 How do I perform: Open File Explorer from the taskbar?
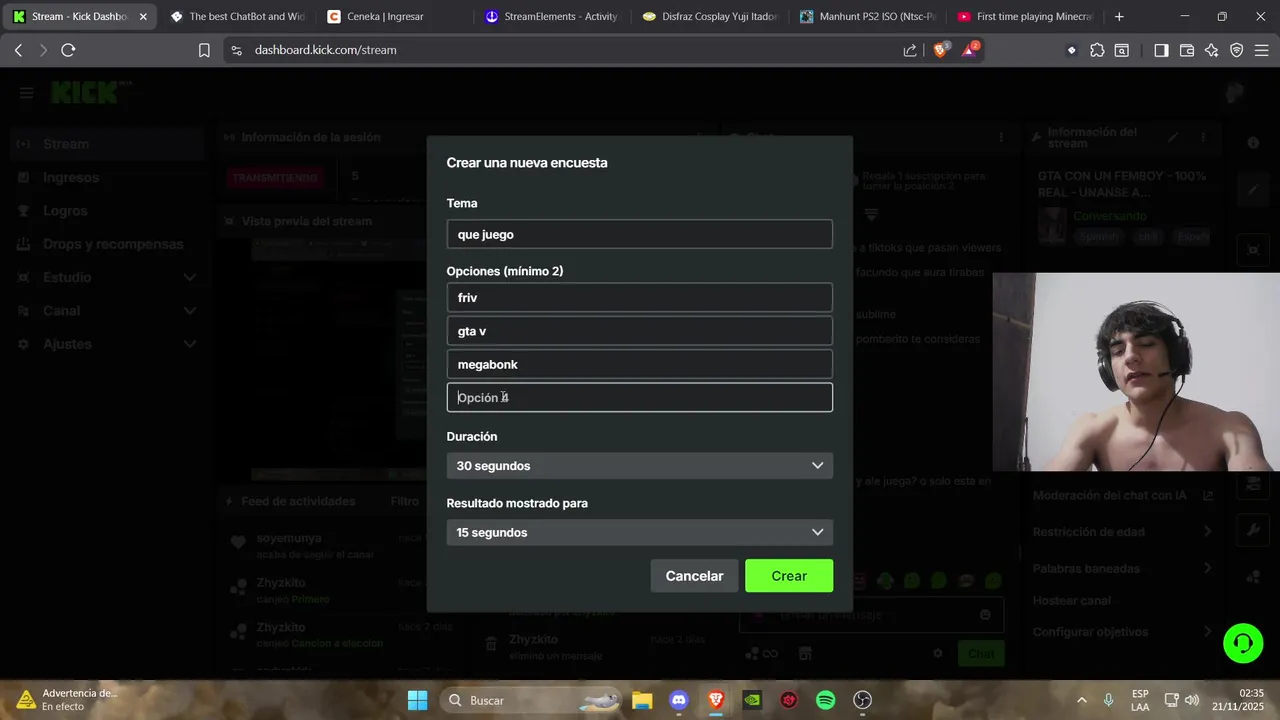642,700
